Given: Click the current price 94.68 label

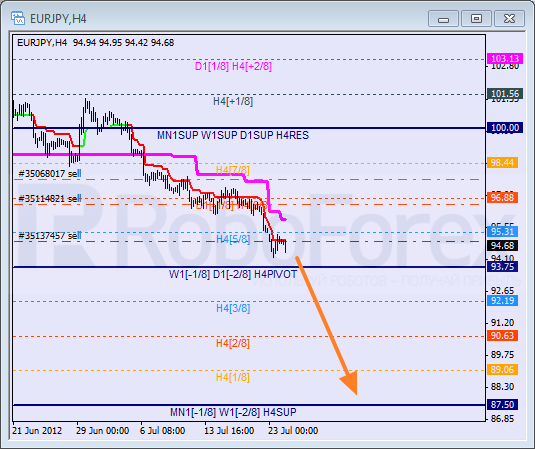Looking at the screenshot, I should pos(502,246).
